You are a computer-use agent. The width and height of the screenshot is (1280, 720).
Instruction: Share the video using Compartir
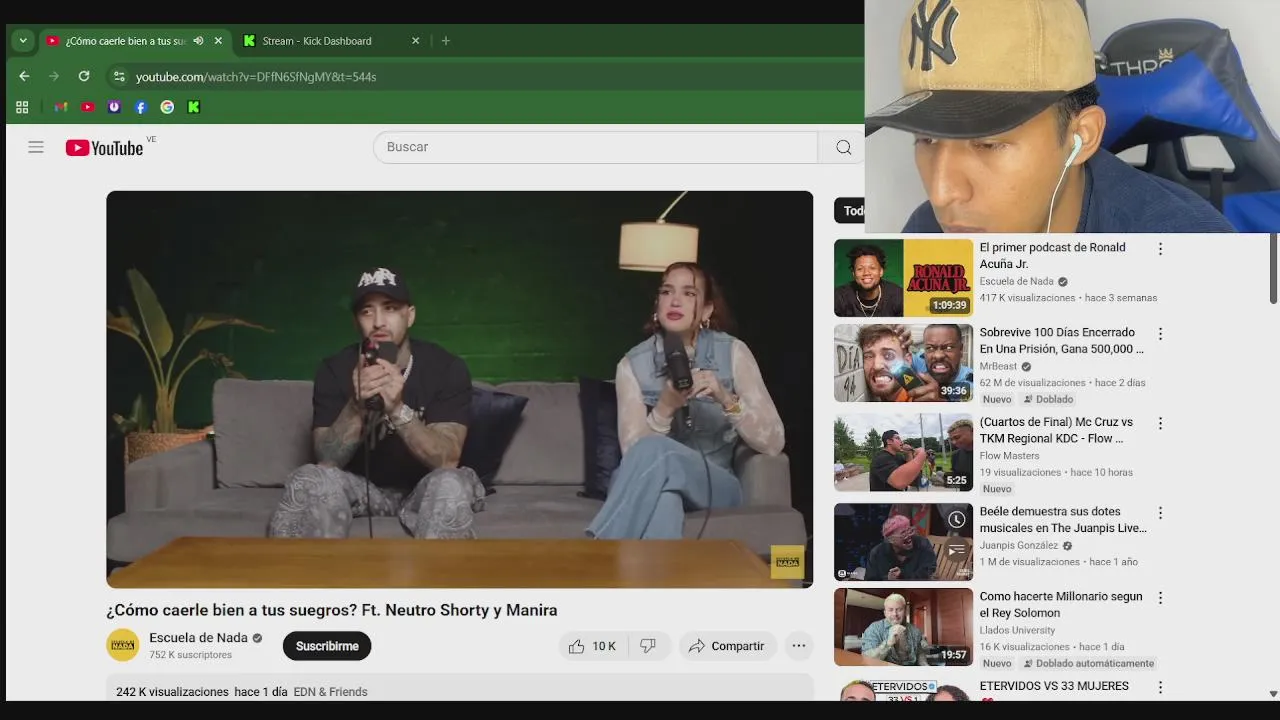(727, 646)
